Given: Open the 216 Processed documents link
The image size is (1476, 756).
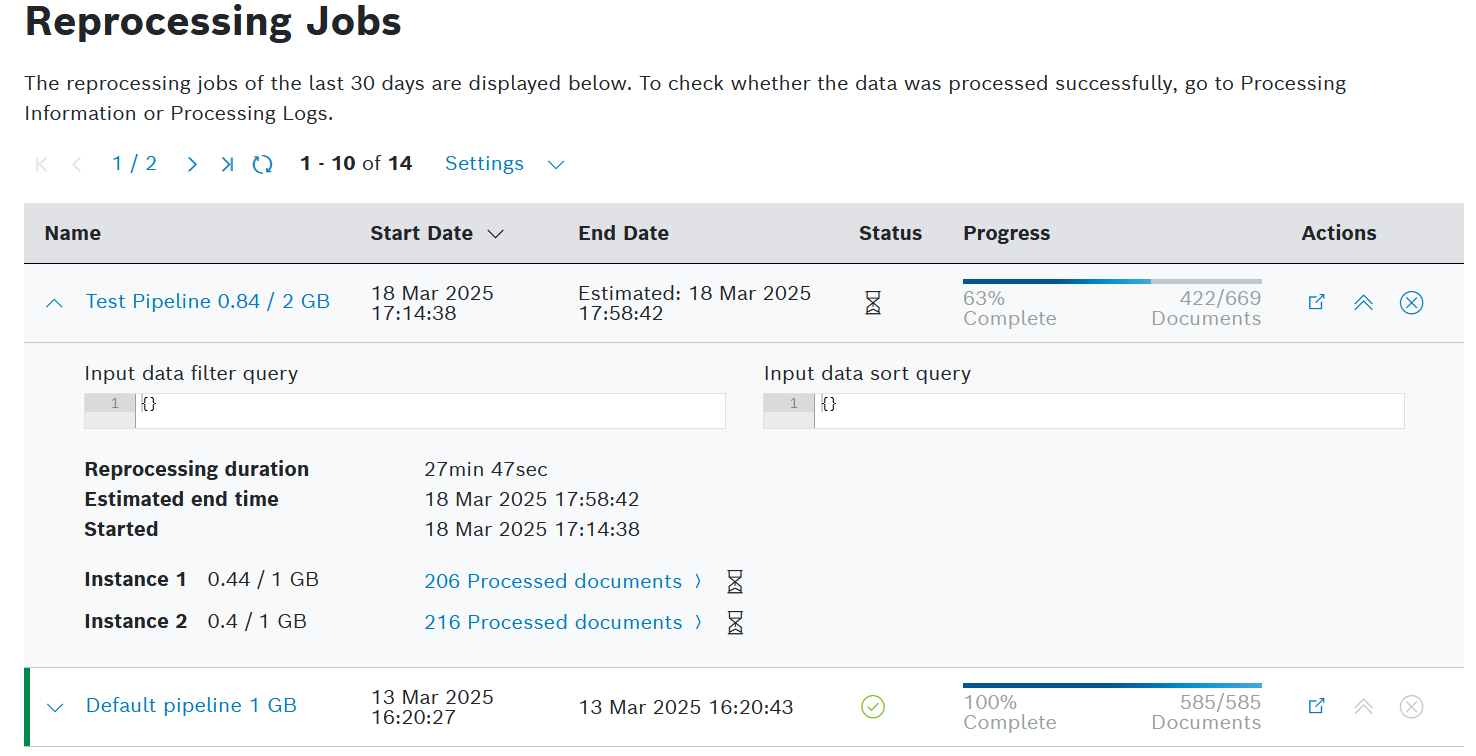Looking at the screenshot, I should point(553,622).
